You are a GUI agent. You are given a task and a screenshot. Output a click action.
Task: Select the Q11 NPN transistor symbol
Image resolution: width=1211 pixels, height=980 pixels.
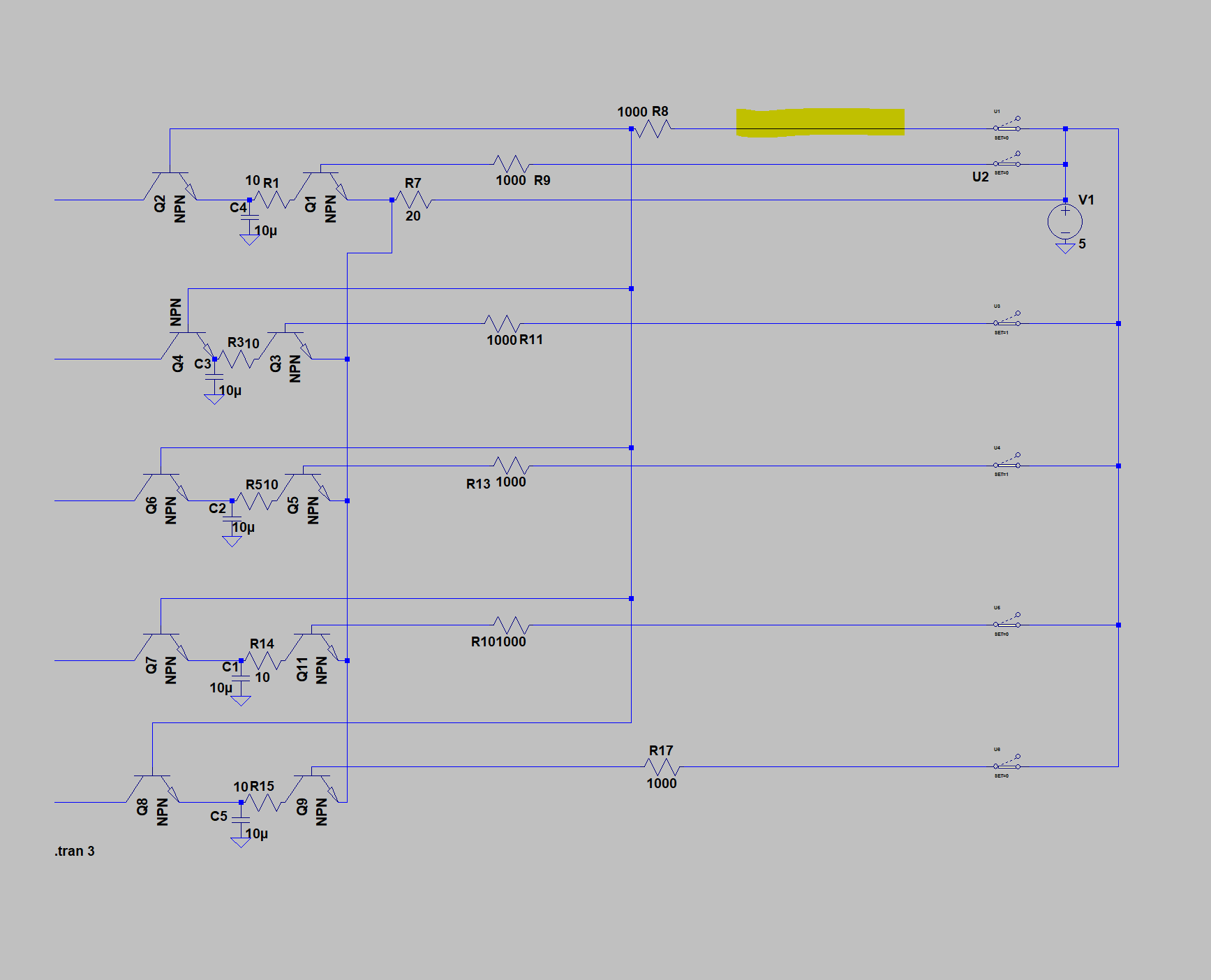pos(311,646)
